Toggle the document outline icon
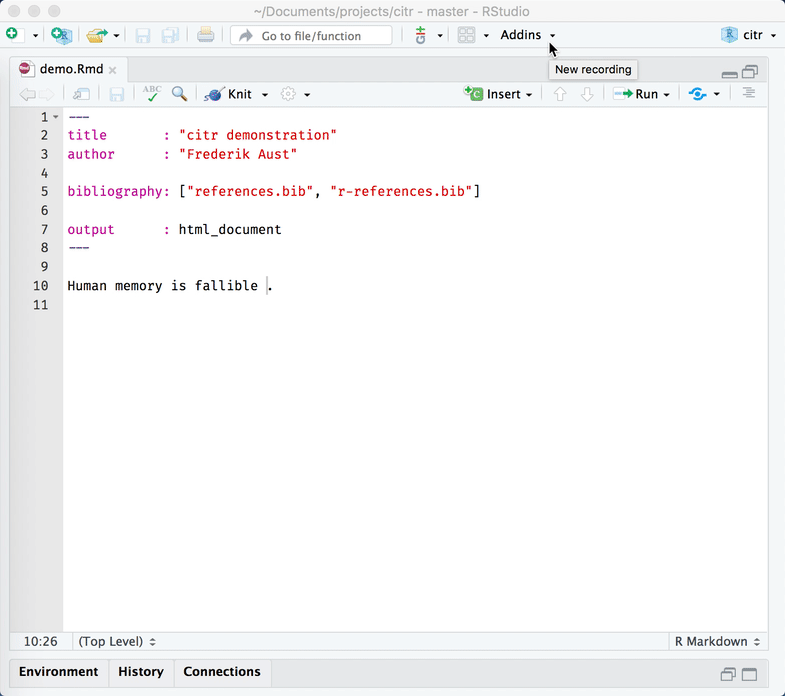Screen dimensions: 785x696 pyautogui.click(x=748, y=93)
